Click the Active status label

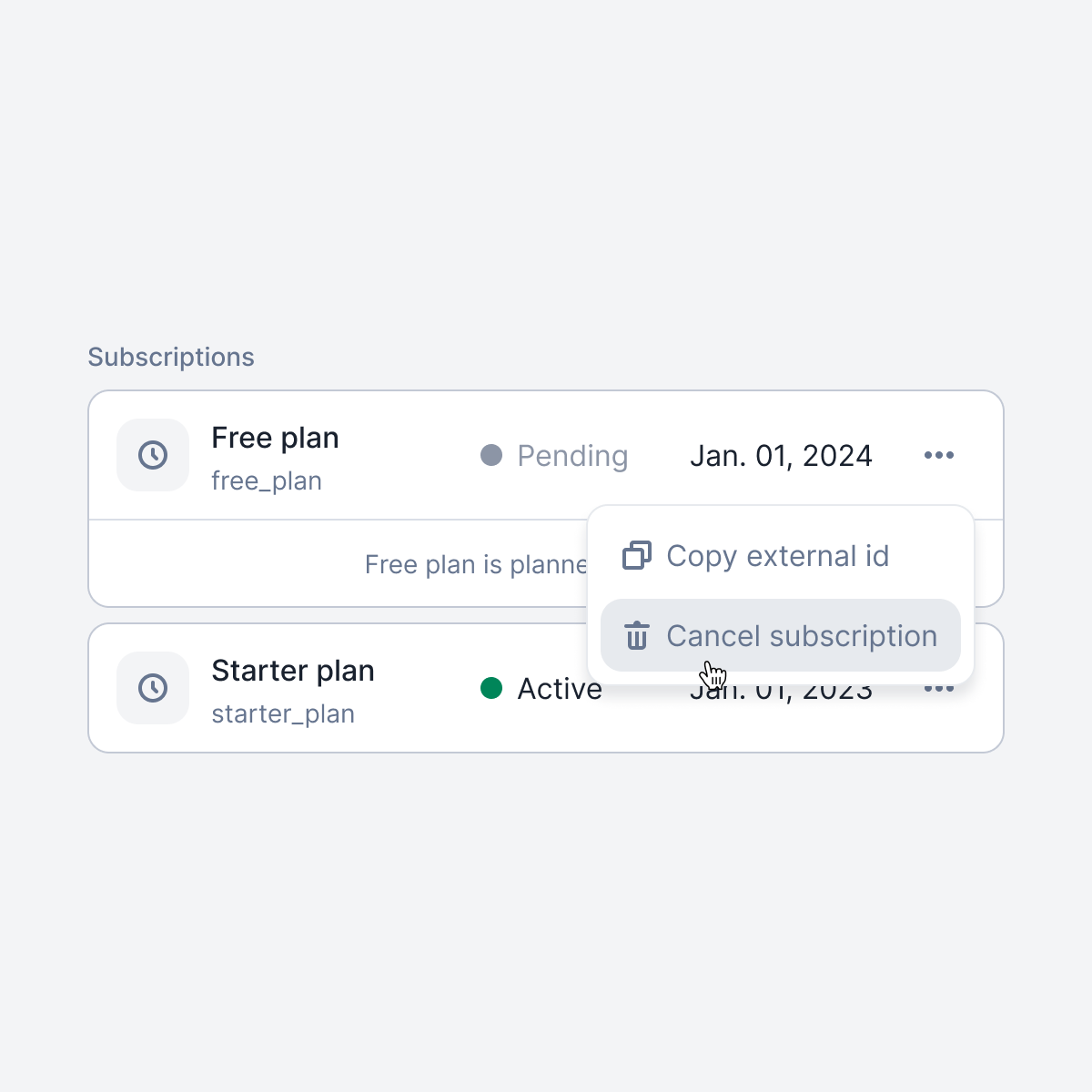pos(560,689)
